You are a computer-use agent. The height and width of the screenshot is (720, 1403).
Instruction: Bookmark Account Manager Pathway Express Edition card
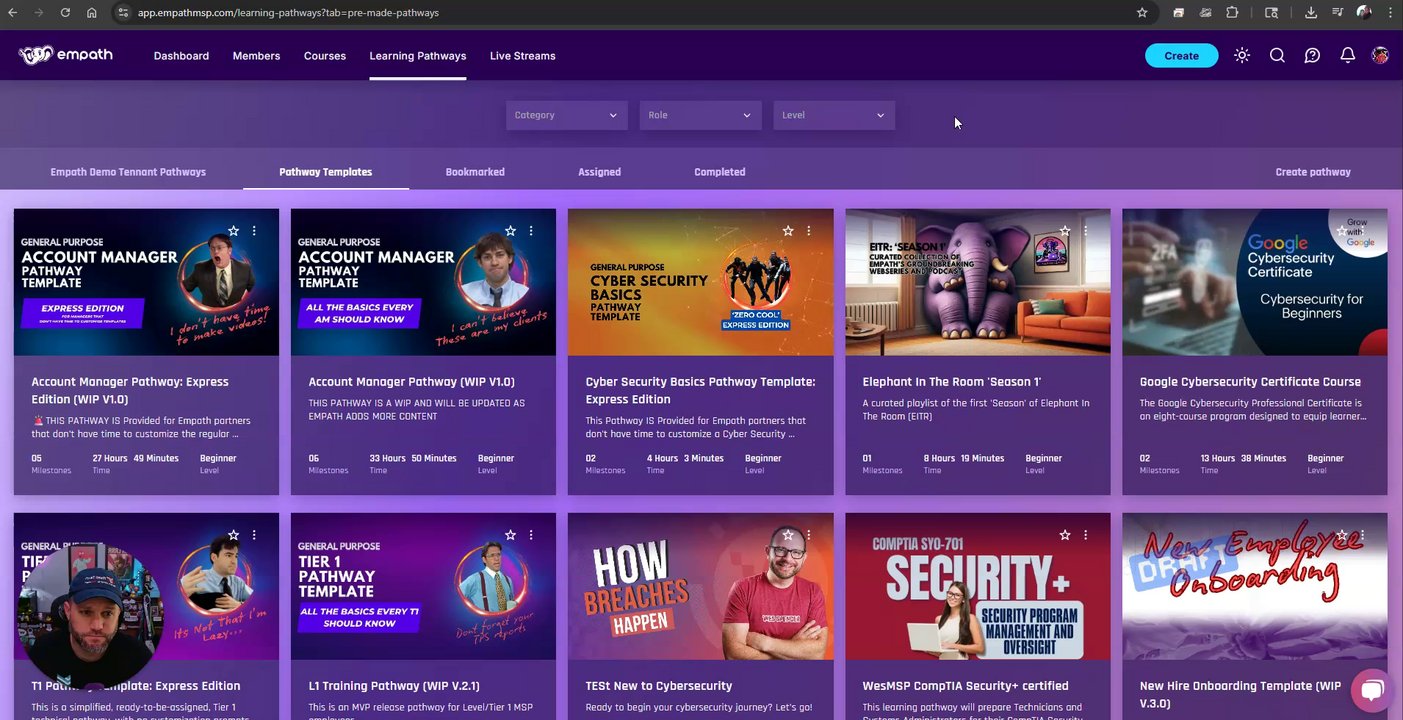(x=233, y=231)
